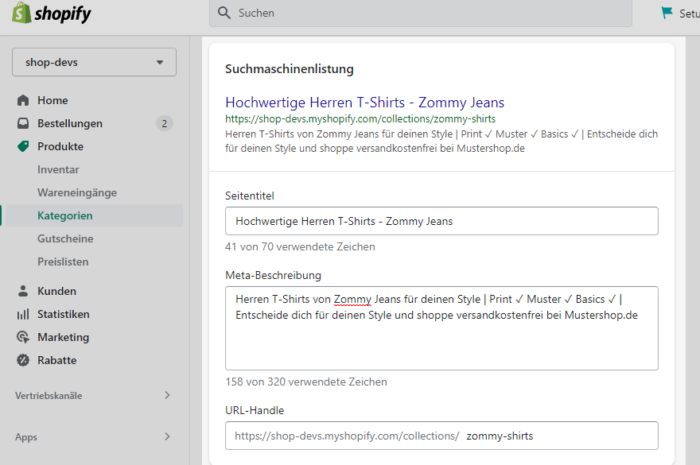
Task: Click the Suchmaschinenlistung heading
Action: (289, 69)
